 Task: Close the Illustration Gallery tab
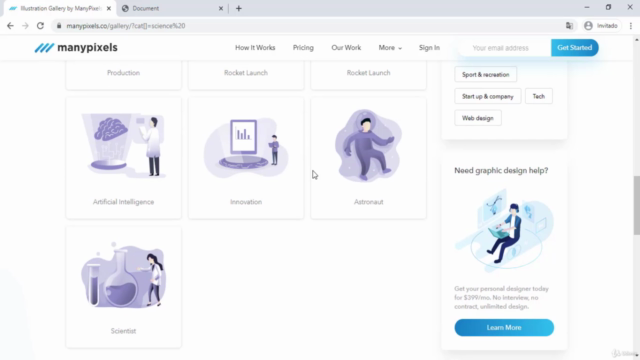point(109,8)
